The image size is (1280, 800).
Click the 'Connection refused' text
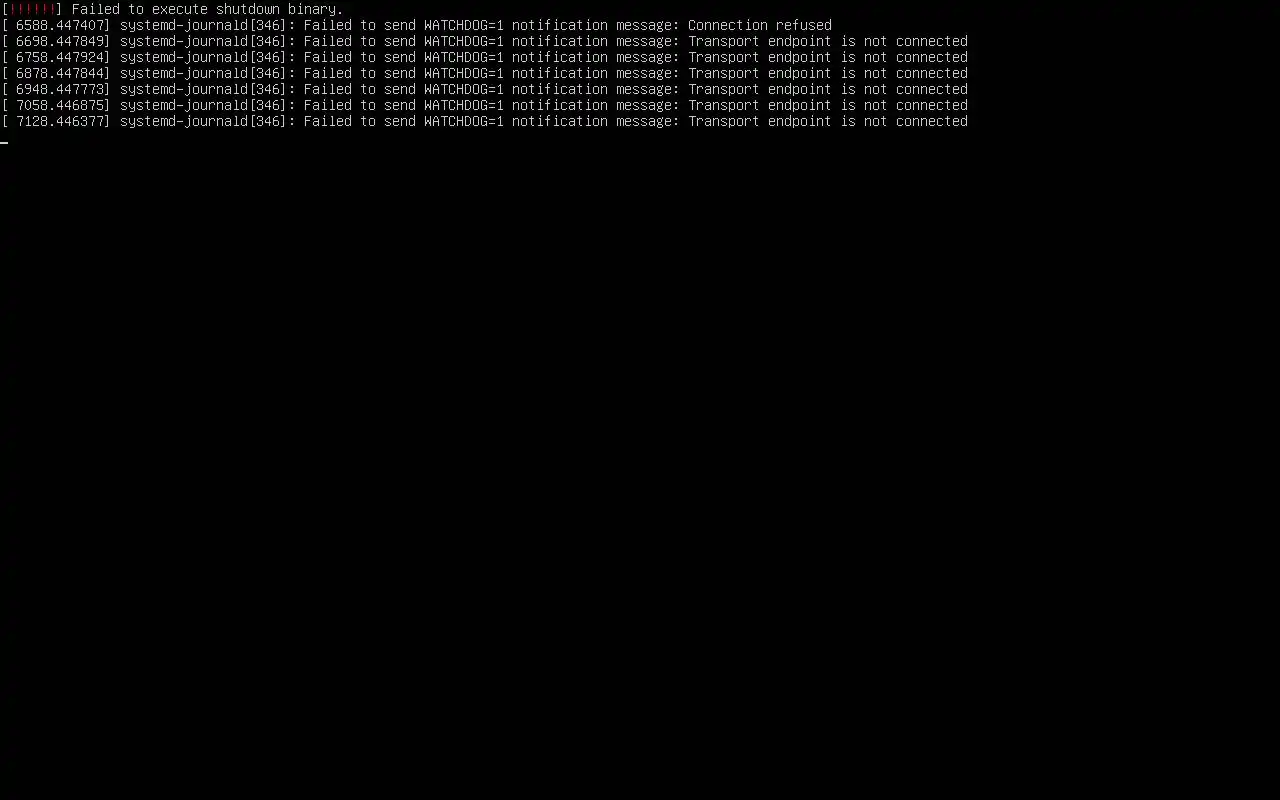pyautogui.click(x=760, y=25)
